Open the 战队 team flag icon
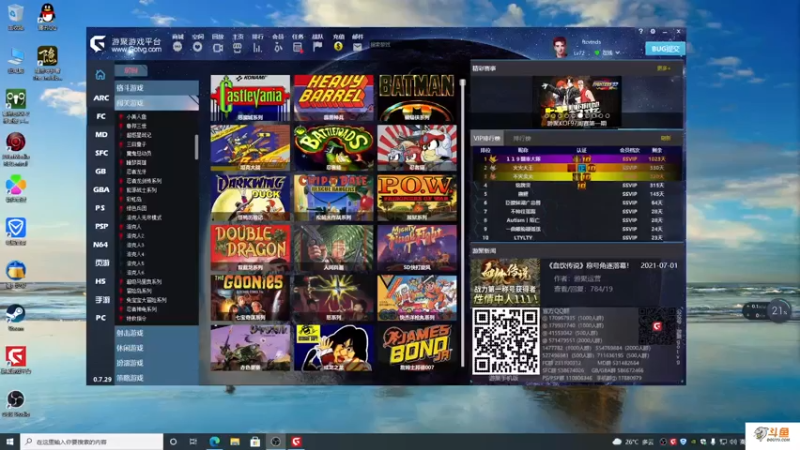This screenshot has height=450, width=800. [317, 47]
